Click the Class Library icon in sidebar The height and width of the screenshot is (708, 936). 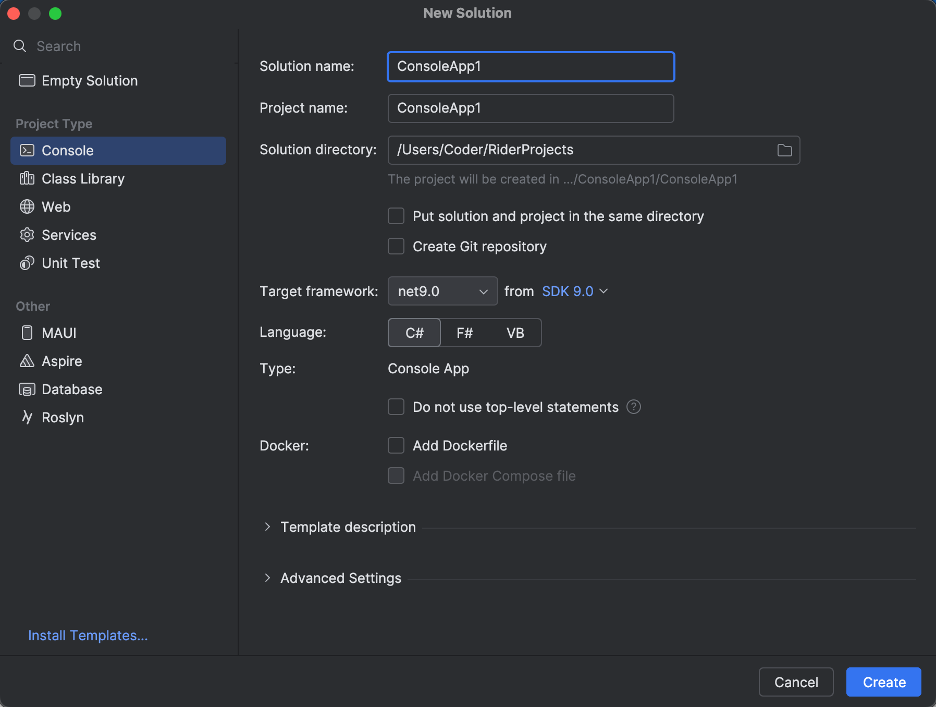point(27,179)
